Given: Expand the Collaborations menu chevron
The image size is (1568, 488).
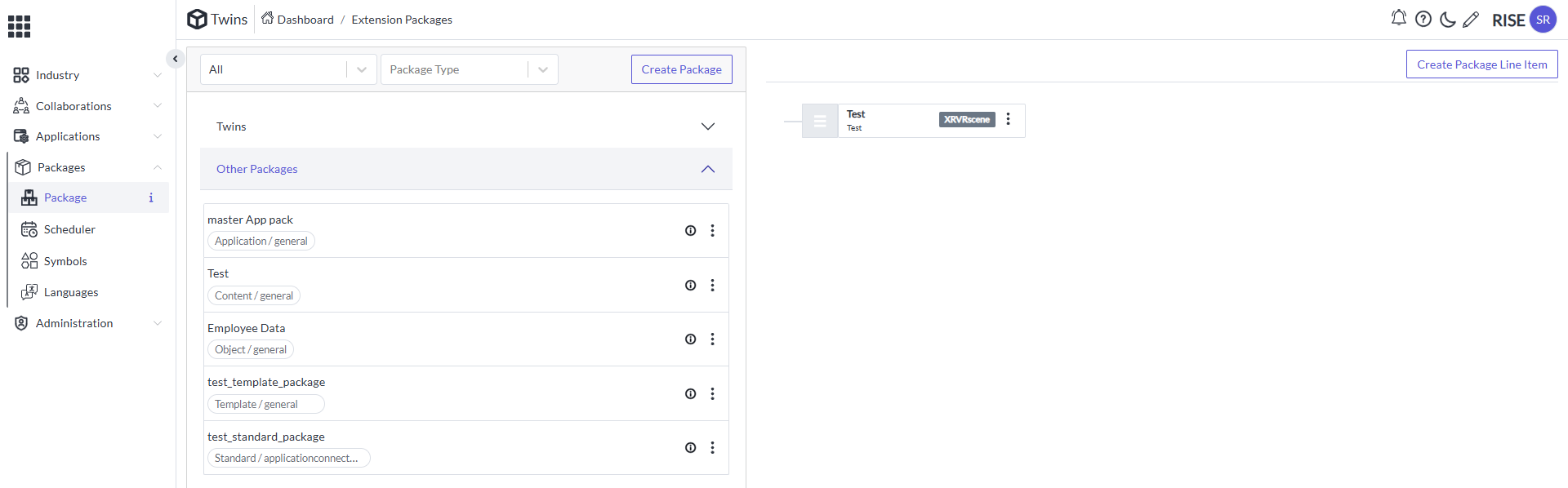Looking at the screenshot, I should (158, 106).
